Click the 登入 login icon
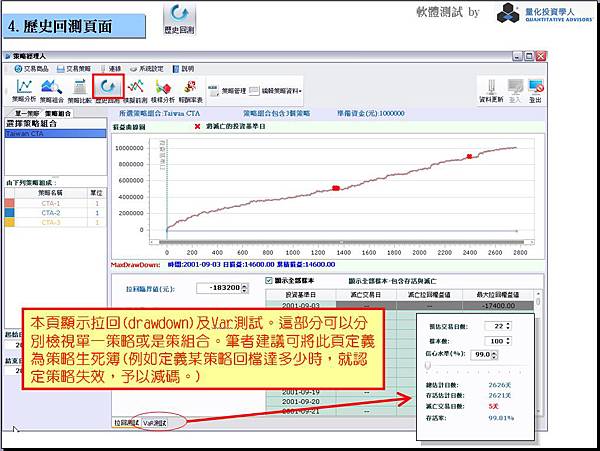600x451 pixels. click(x=515, y=91)
